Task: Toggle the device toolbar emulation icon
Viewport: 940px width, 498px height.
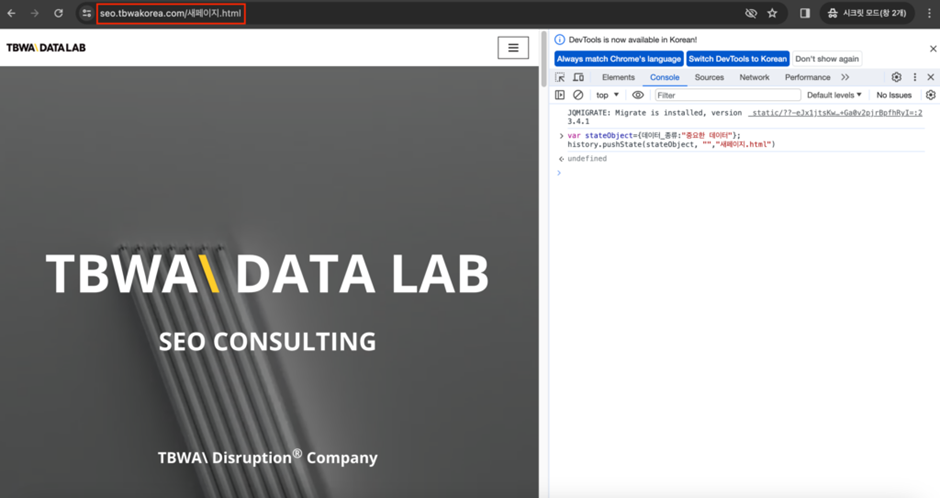Action: point(578,77)
